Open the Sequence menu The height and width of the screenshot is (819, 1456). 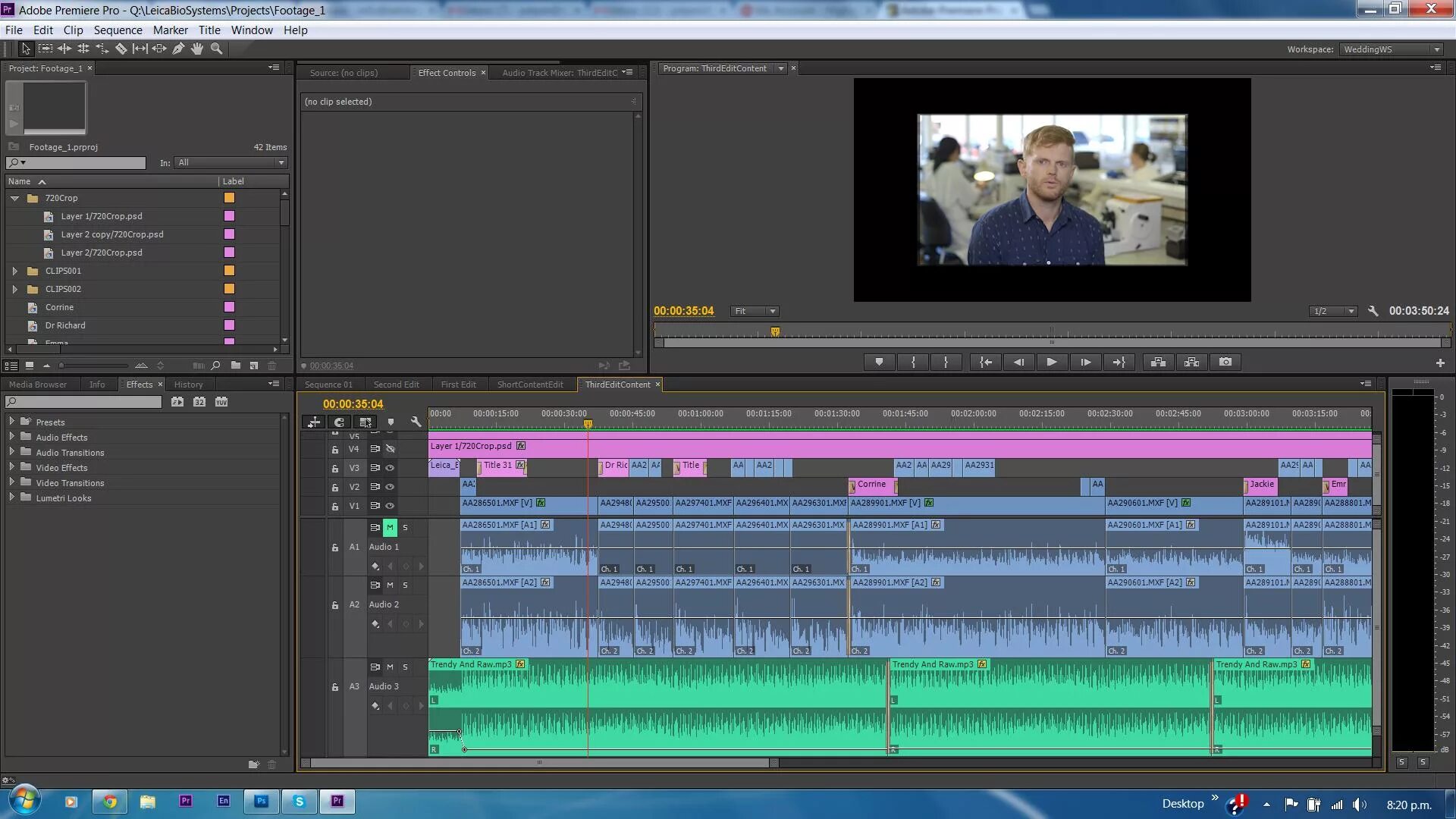(118, 30)
